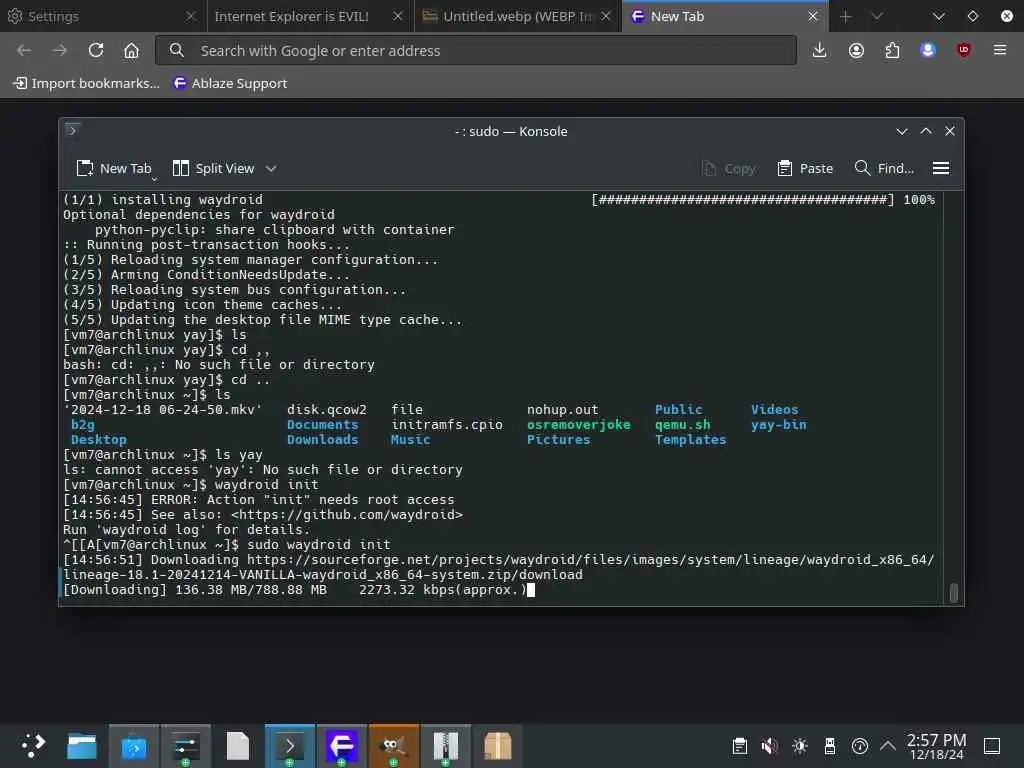The width and height of the screenshot is (1024, 768).
Task: Open the Konsole hamburger menu
Action: click(x=941, y=168)
